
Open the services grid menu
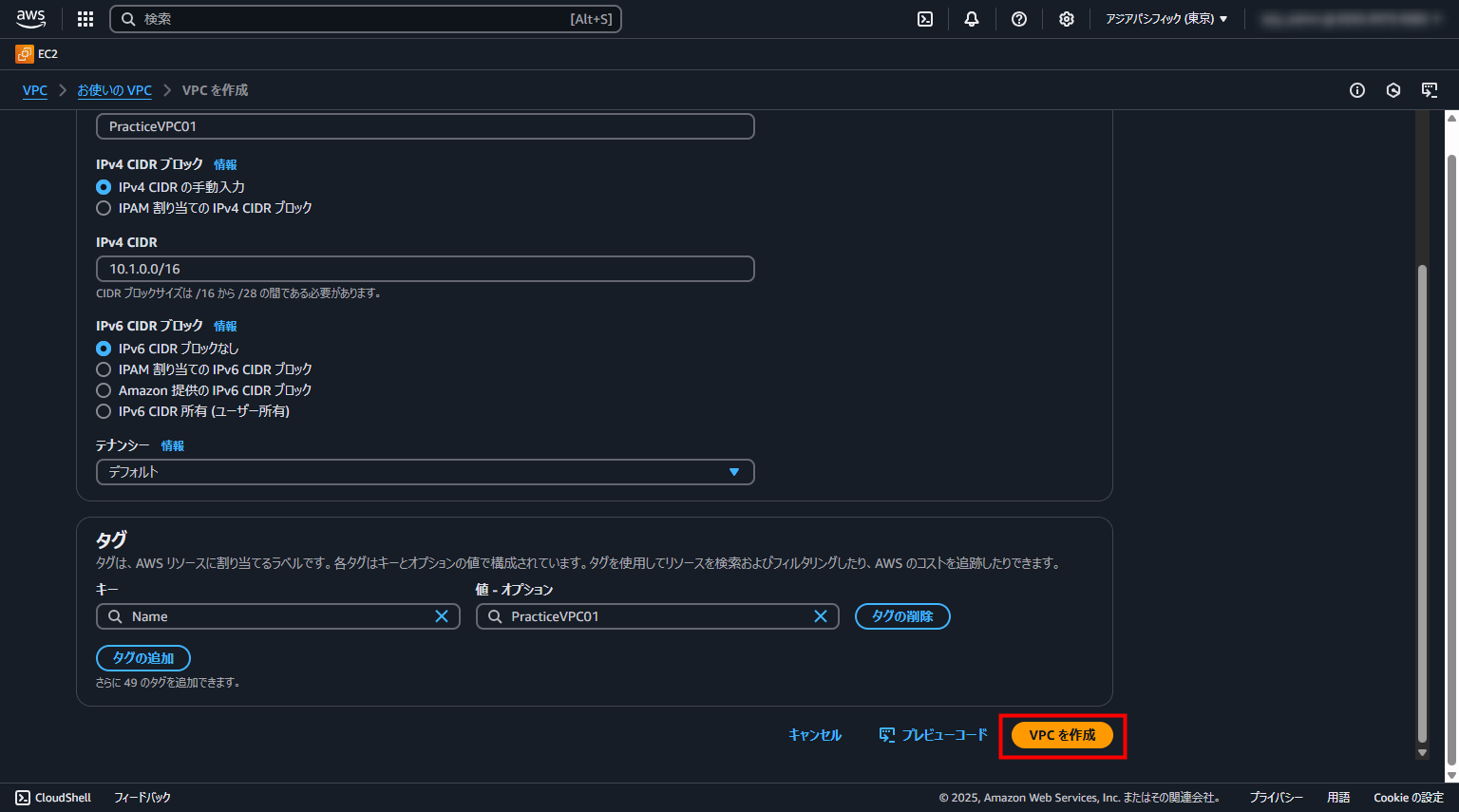(85, 19)
